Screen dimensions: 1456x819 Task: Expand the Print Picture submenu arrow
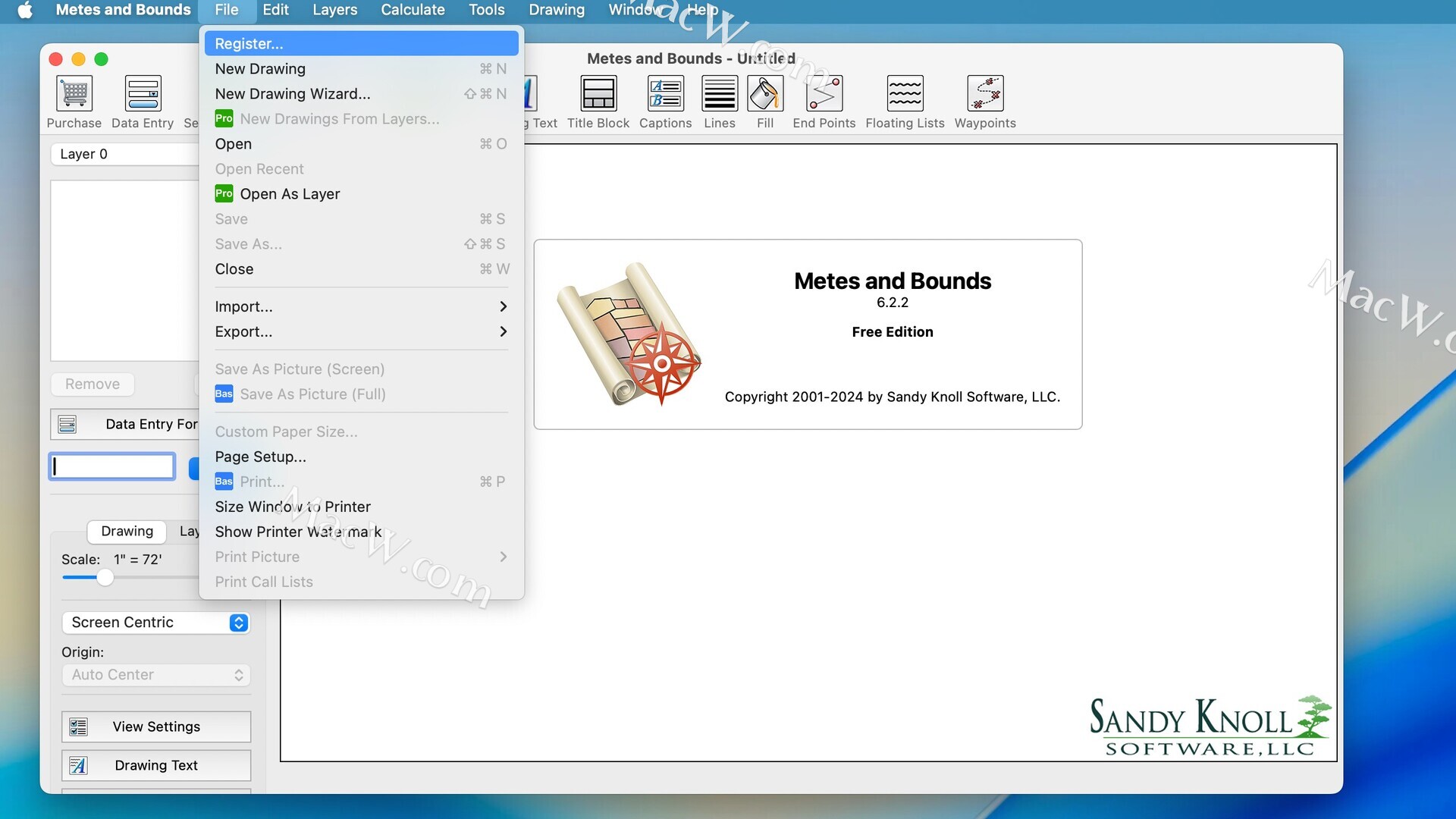coord(504,557)
